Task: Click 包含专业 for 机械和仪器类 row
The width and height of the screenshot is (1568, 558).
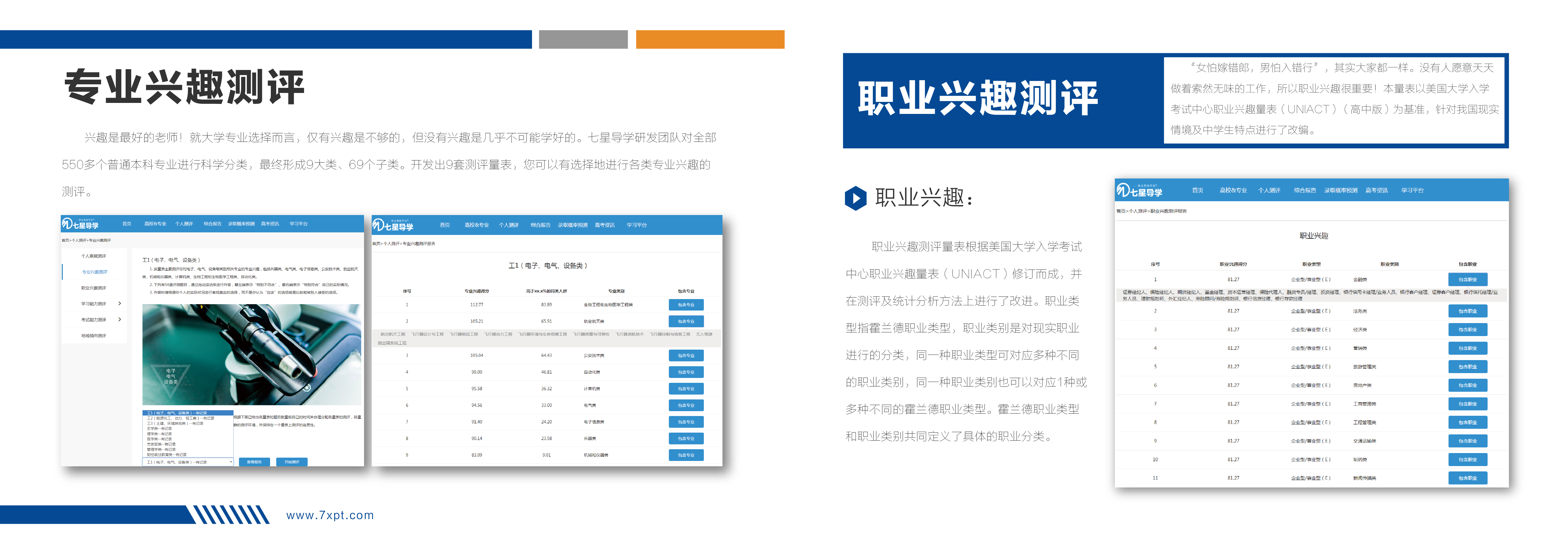Action: tap(686, 455)
